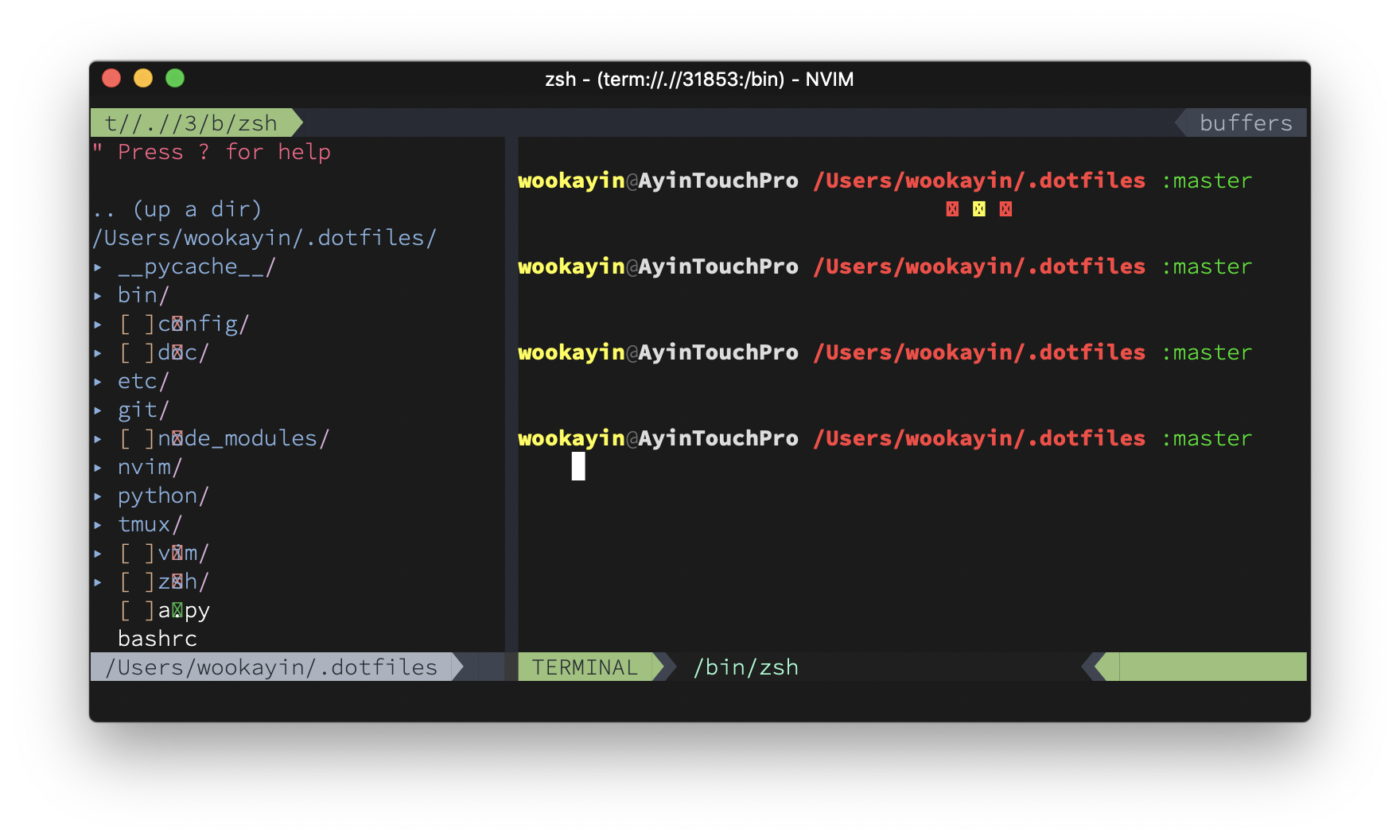1400x840 pixels.
Task: Click the git status flag beside vim
Action: [x=137, y=554]
